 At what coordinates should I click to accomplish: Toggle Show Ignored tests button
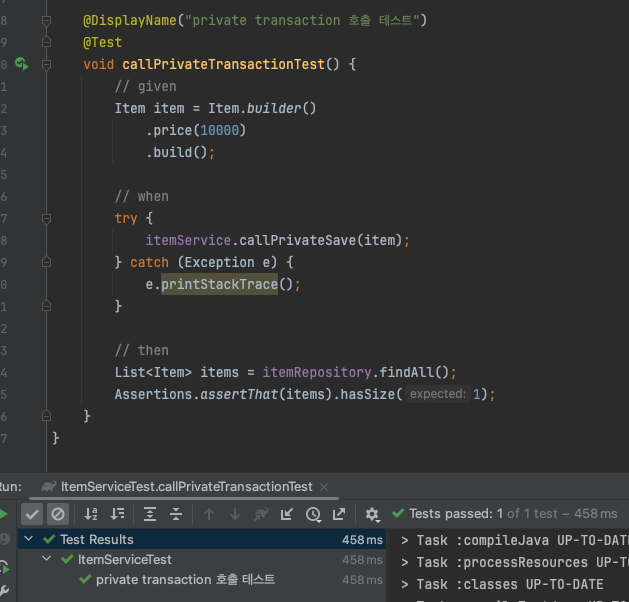pyautogui.click(x=58, y=514)
